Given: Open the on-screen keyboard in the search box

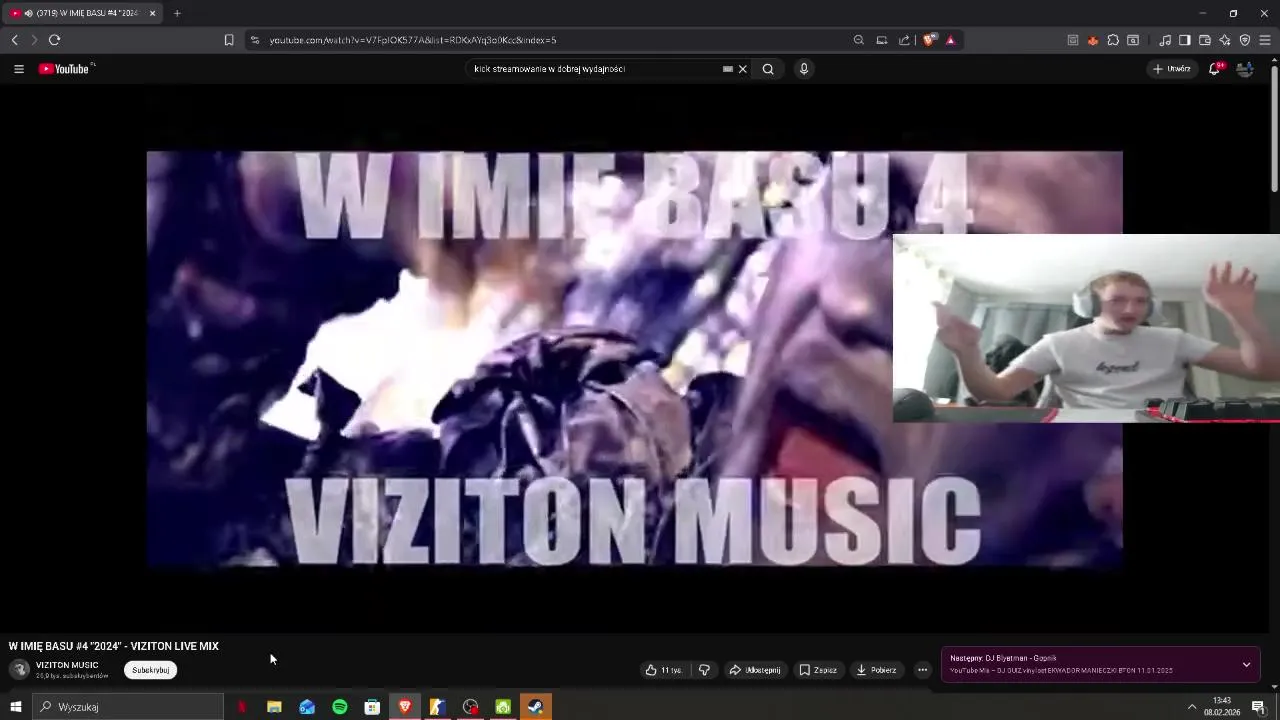Looking at the screenshot, I should click(x=727, y=69).
